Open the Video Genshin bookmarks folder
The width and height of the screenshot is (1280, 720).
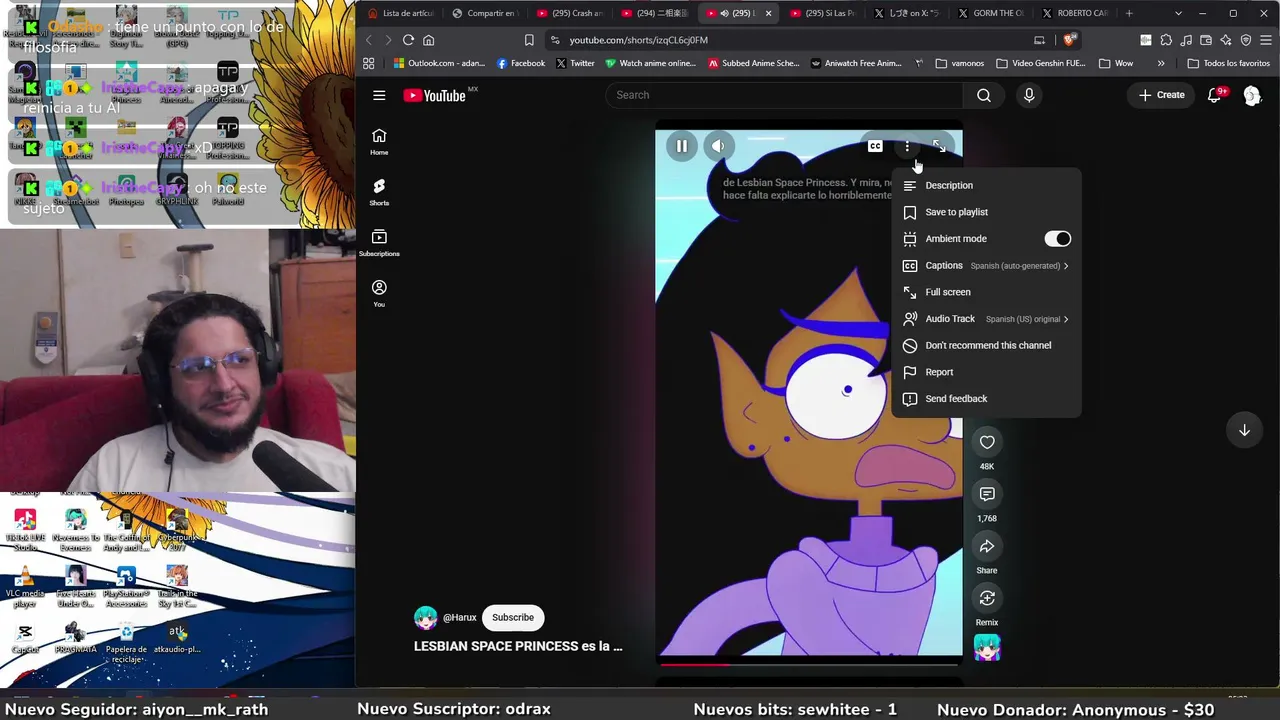[x=1040, y=63]
